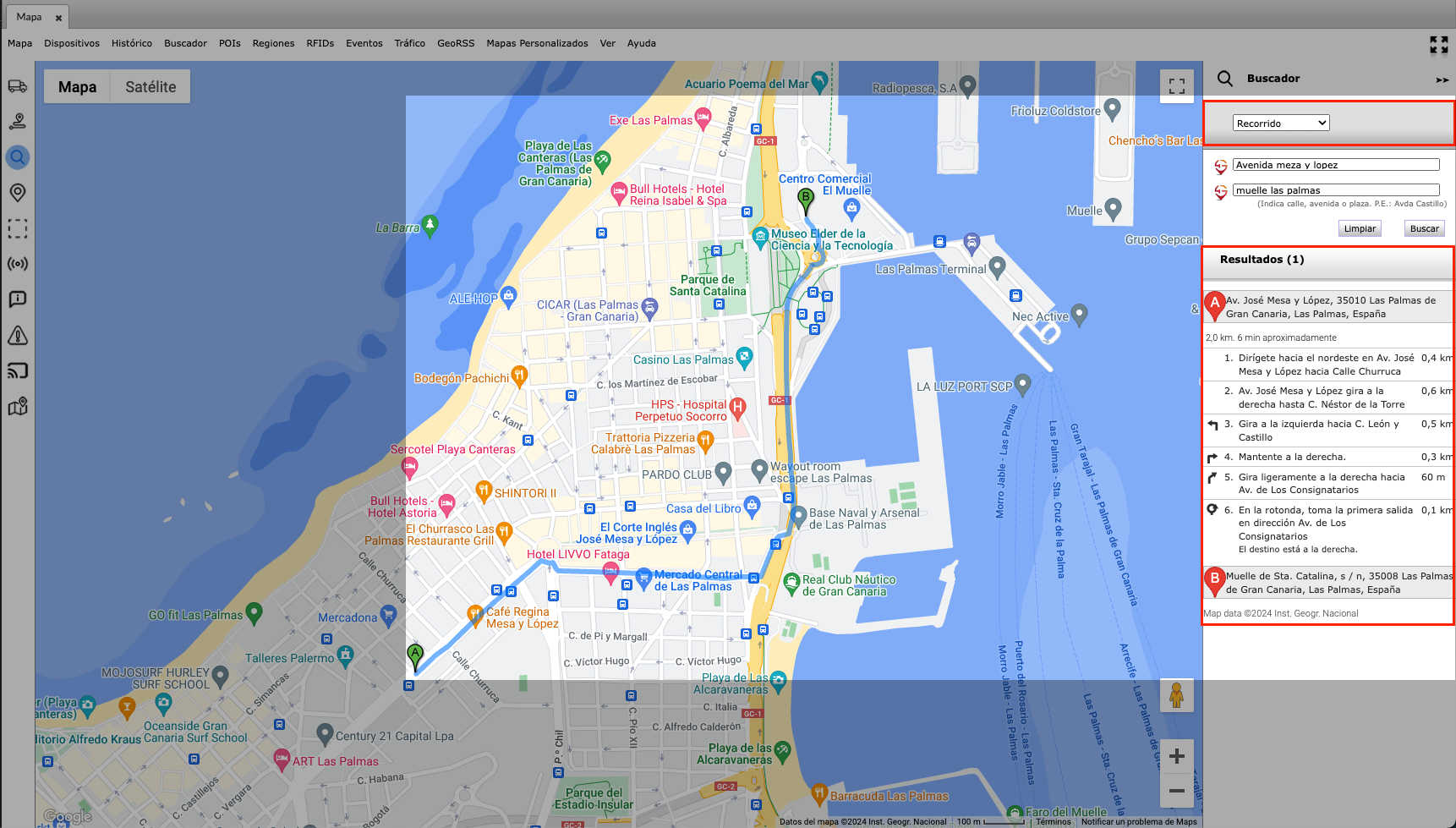The width and height of the screenshot is (1456, 828).
Task: Open the Buscador menu
Action: [185, 43]
